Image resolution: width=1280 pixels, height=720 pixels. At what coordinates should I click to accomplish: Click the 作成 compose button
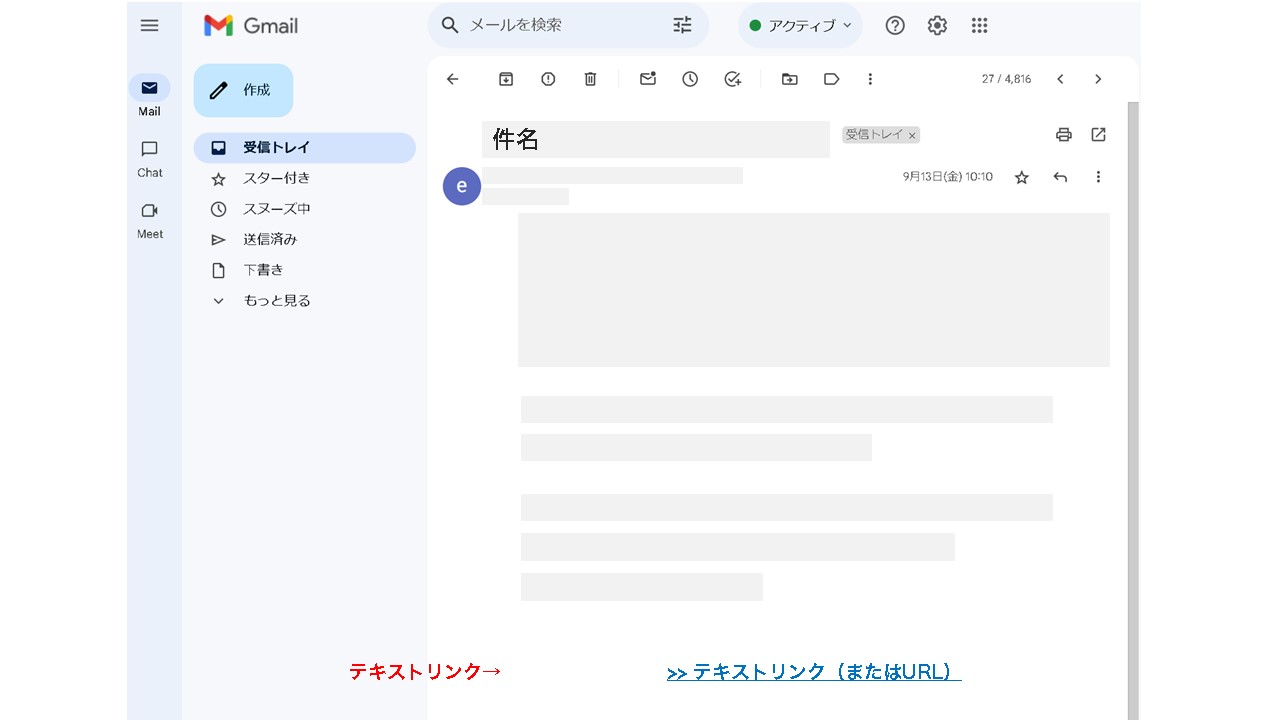point(243,90)
